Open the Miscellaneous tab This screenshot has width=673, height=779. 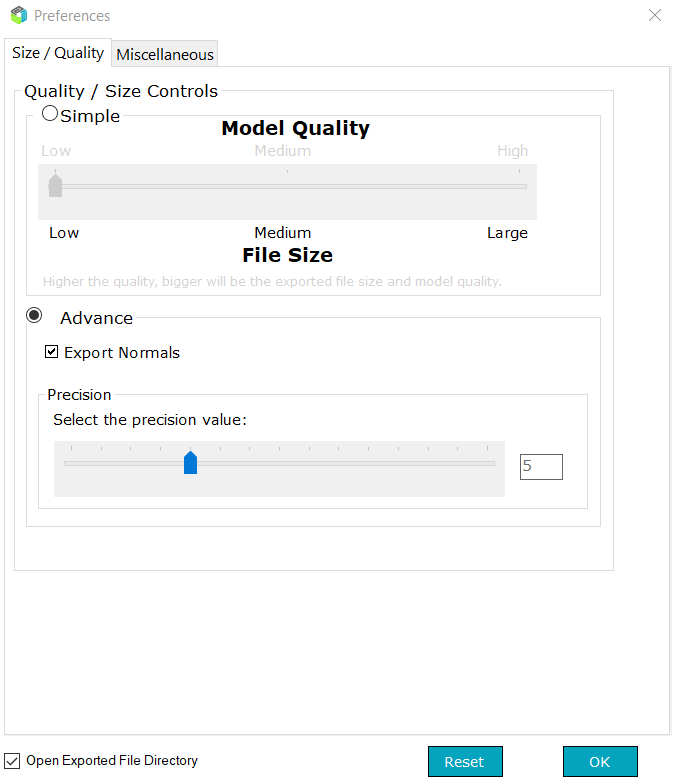165,55
